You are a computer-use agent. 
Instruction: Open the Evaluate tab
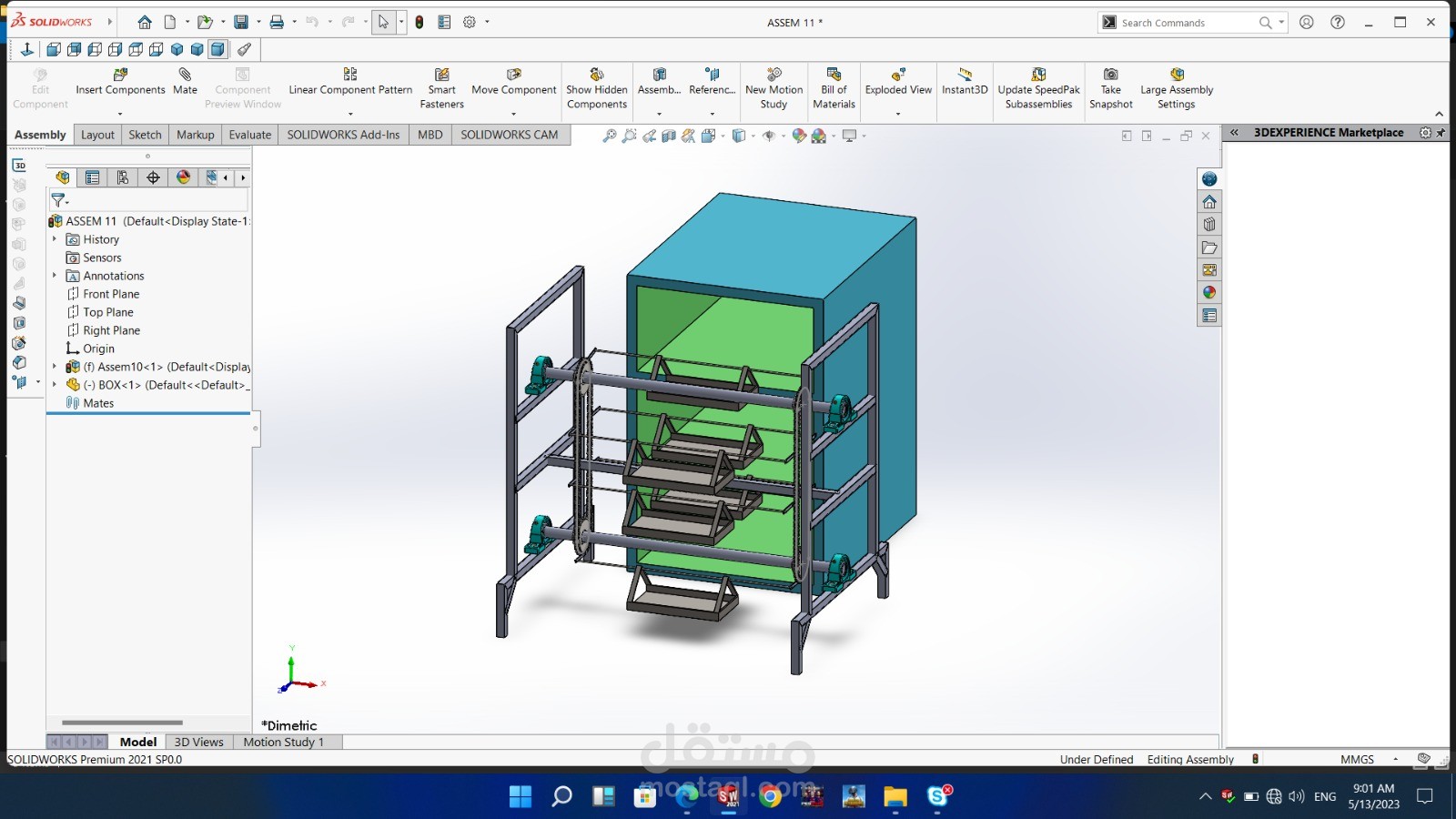[250, 135]
